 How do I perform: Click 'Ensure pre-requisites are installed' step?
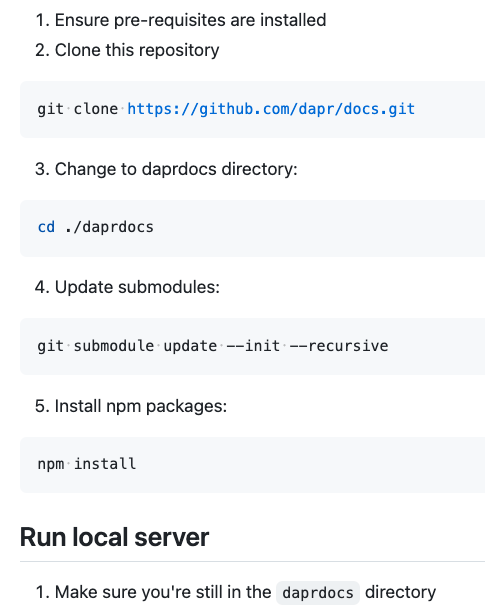[x=190, y=20]
